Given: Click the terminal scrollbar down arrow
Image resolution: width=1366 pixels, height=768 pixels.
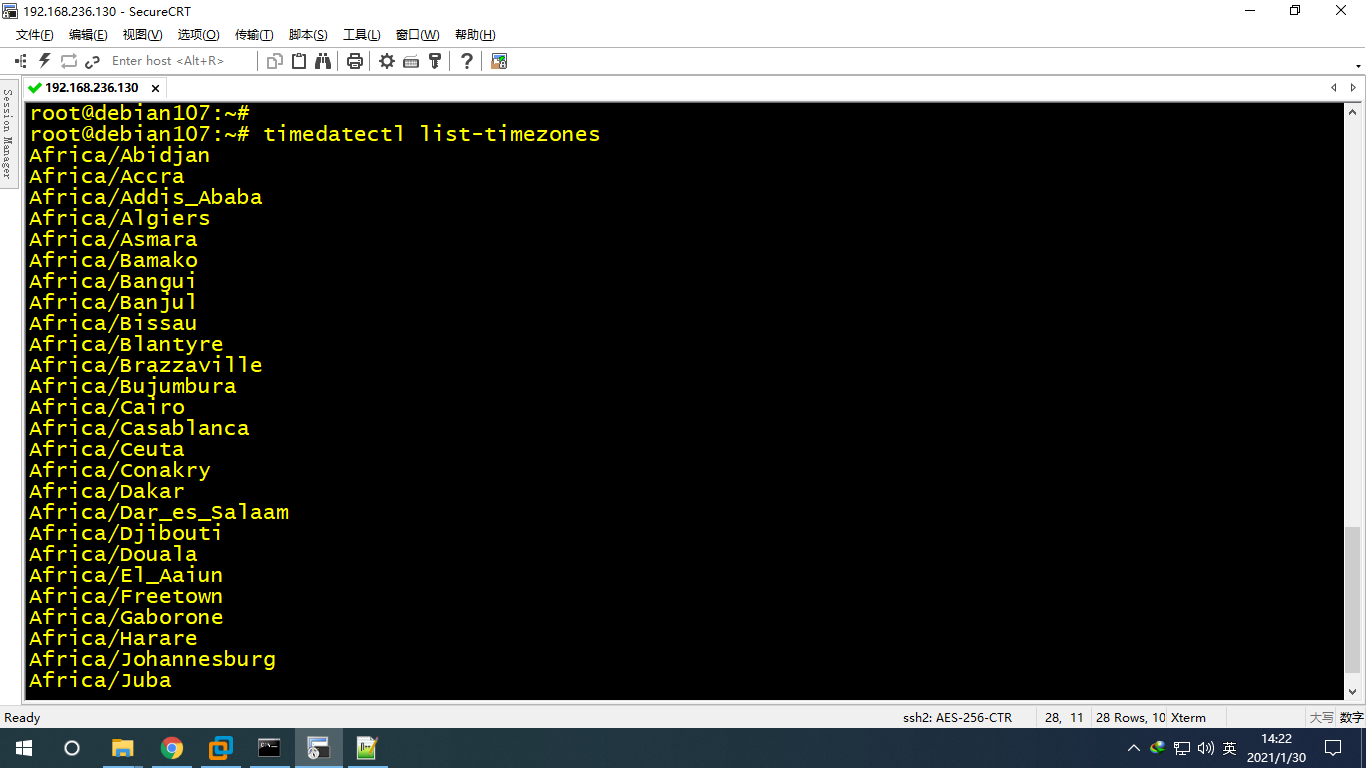Looking at the screenshot, I should pyautogui.click(x=1353, y=690).
